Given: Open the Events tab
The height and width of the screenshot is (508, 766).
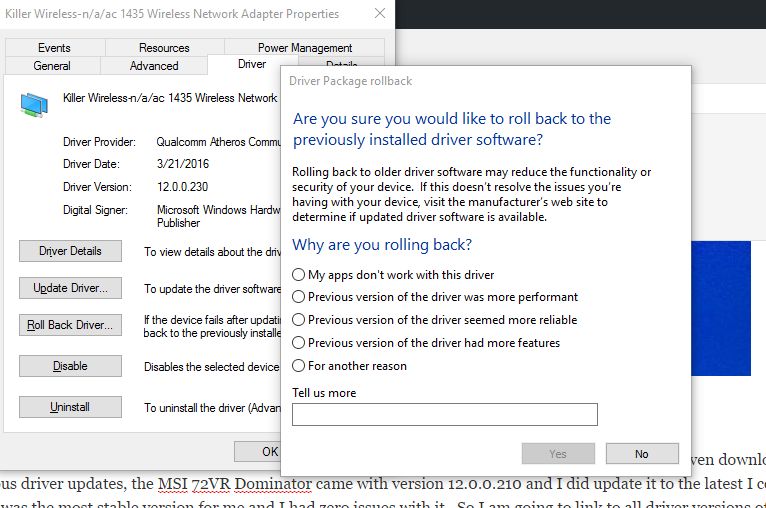Looking at the screenshot, I should (54, 48).
